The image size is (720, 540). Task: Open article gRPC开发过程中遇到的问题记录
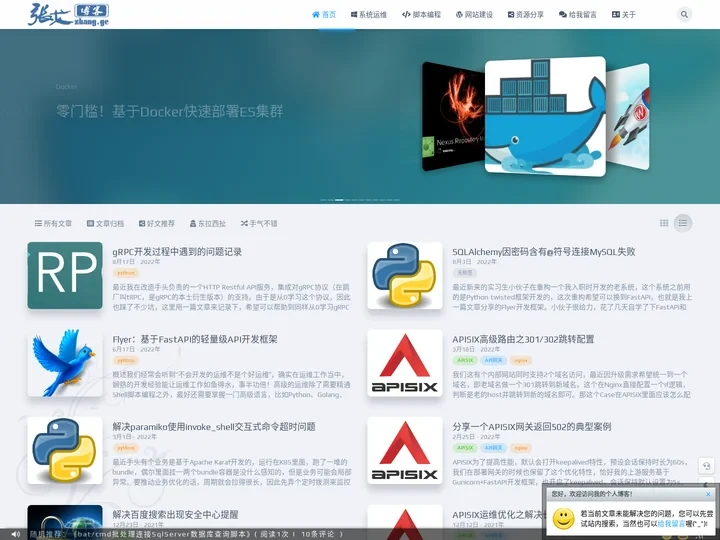(x=177, y=252)
